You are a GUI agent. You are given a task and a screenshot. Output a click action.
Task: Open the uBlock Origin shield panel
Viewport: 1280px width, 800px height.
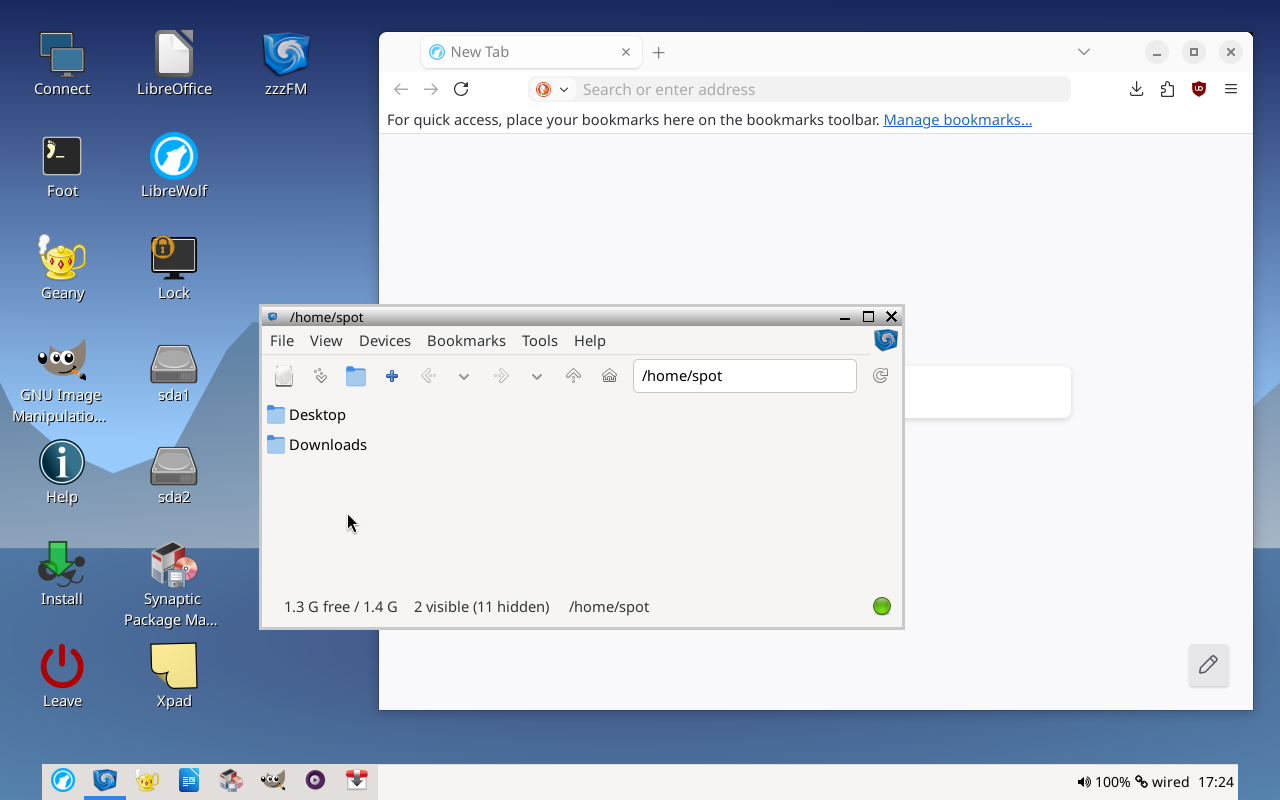1197,89
